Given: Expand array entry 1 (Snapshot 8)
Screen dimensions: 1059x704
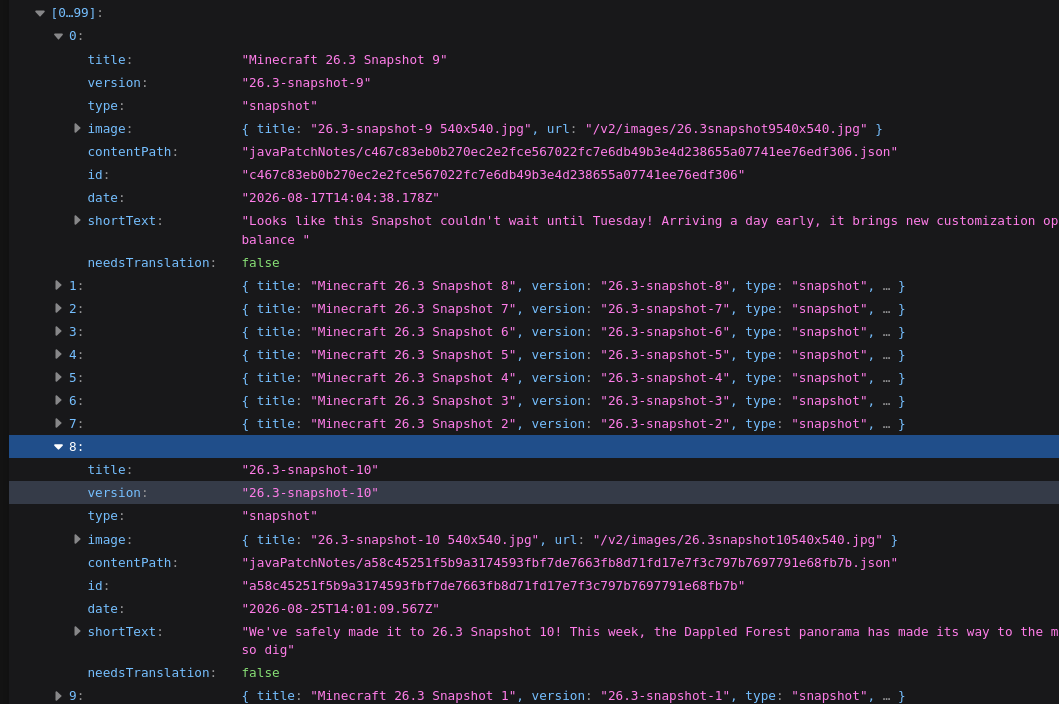Looking at the screenshot, I should tap(58, 286).
